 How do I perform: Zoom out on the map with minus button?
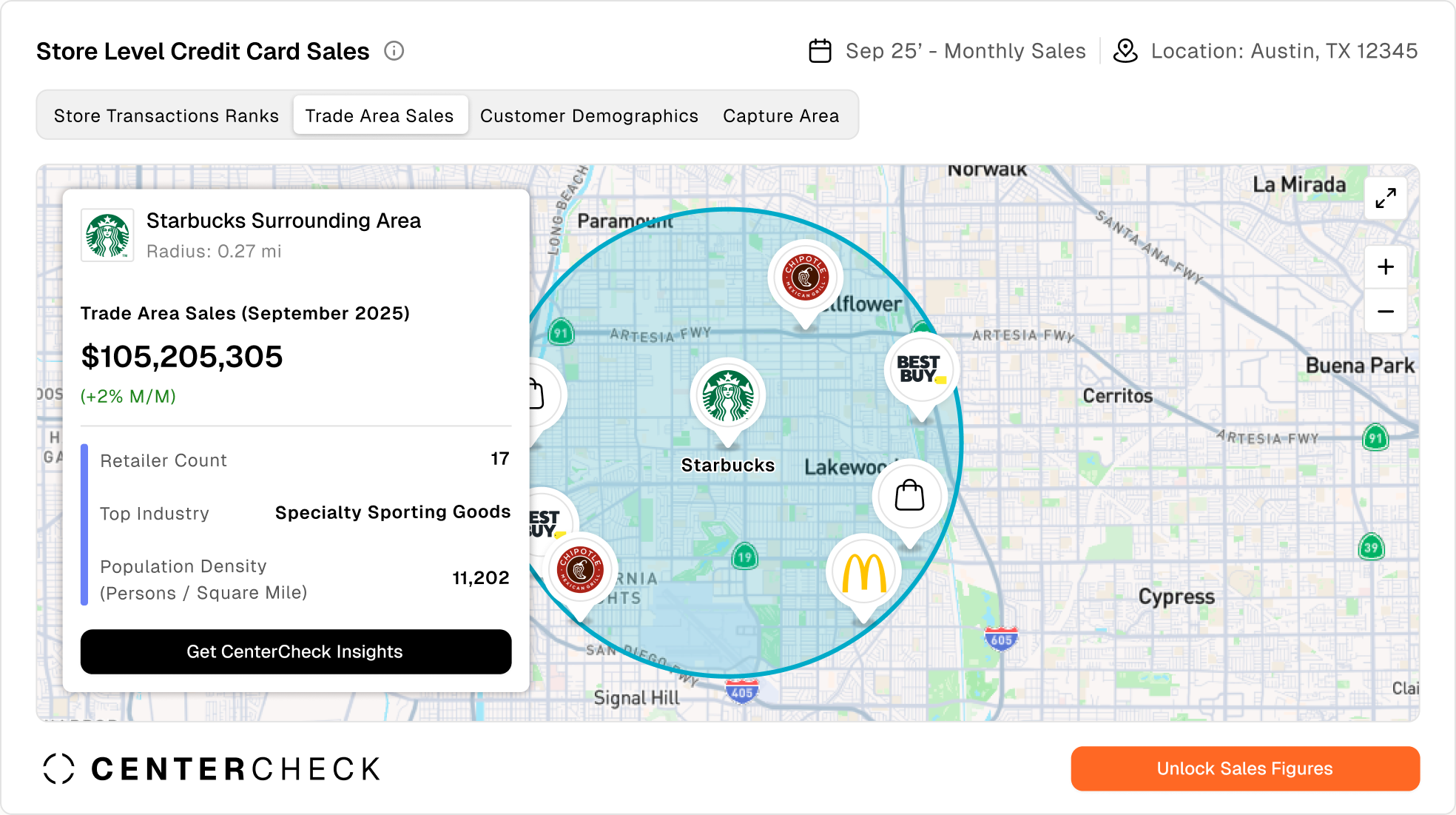click(x=1385, y=312)
